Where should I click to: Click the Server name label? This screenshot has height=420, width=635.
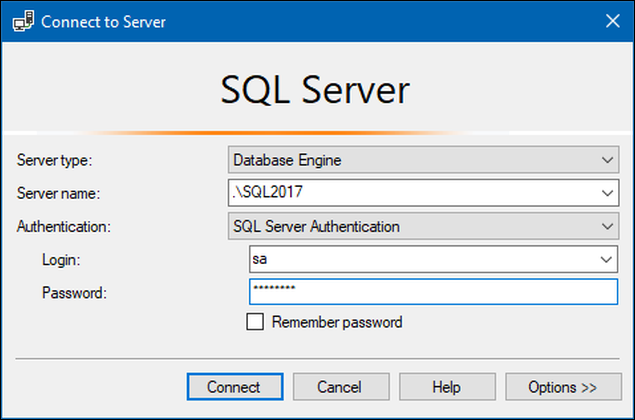pyautogui.click(x=58, y=193)
